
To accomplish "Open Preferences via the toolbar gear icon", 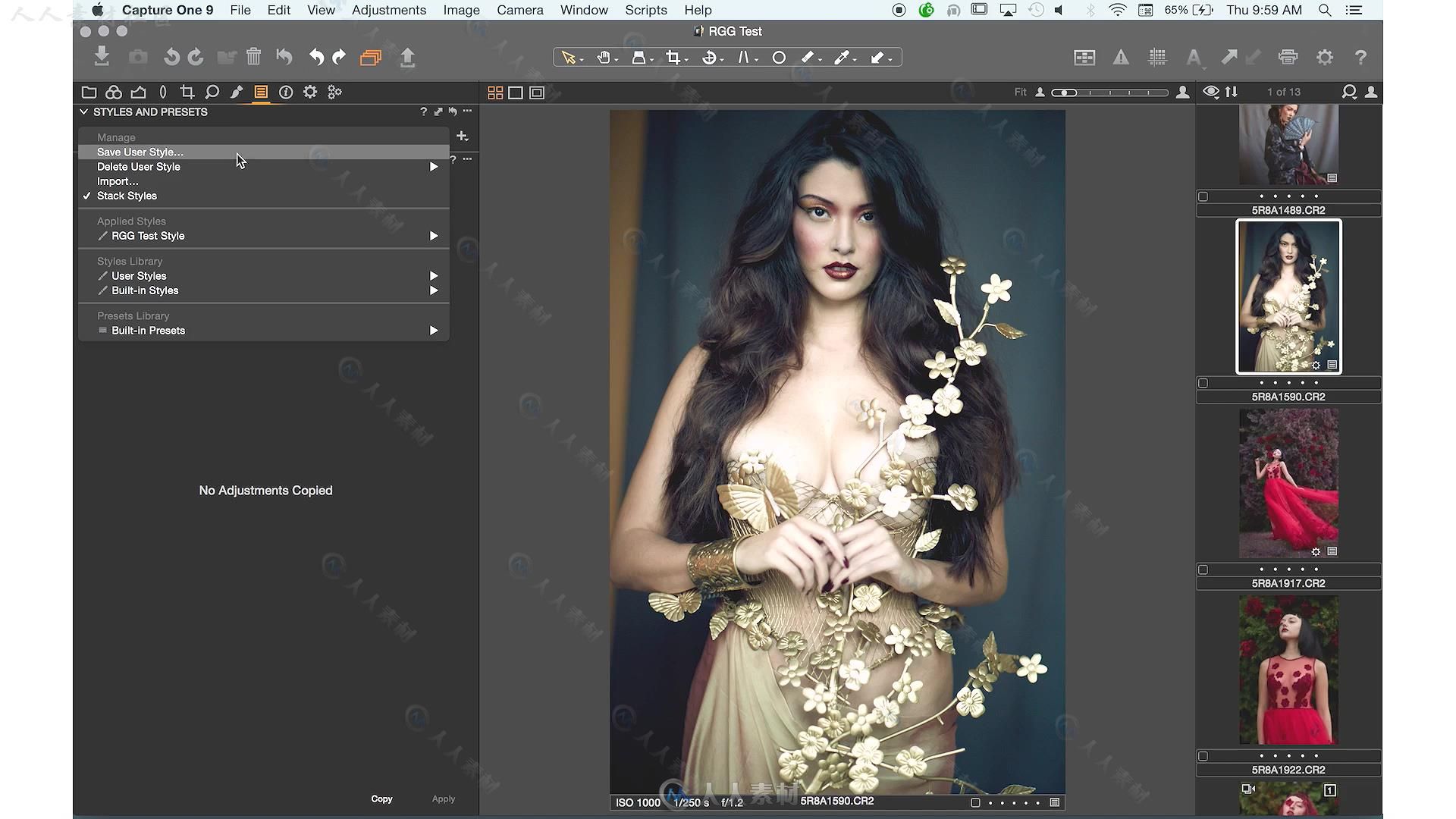I will point(1325,57).
